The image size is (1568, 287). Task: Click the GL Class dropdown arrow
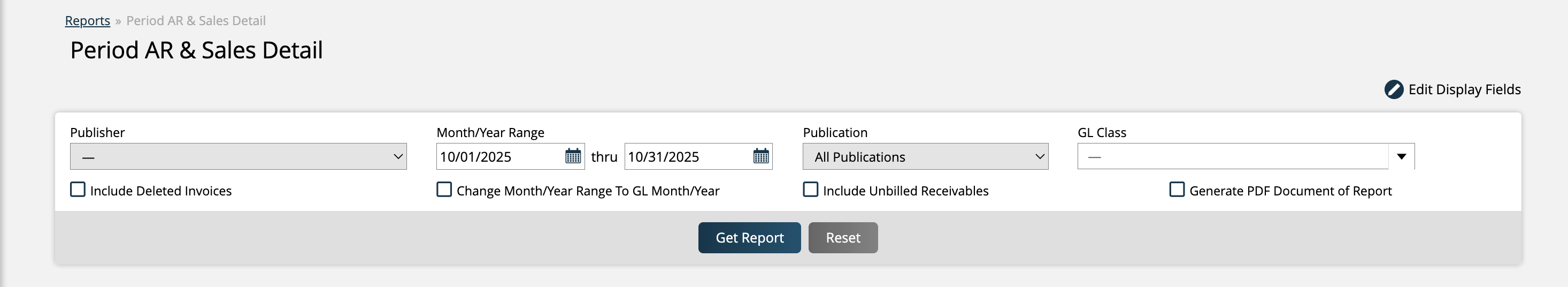tap(1401, 156)
